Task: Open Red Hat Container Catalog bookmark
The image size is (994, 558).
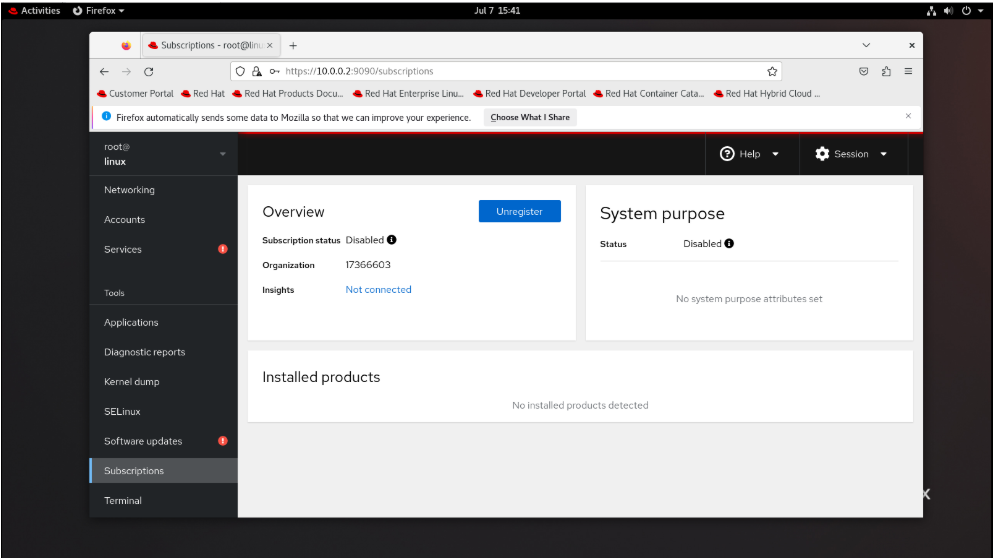Action: click(x=649, y=94)
